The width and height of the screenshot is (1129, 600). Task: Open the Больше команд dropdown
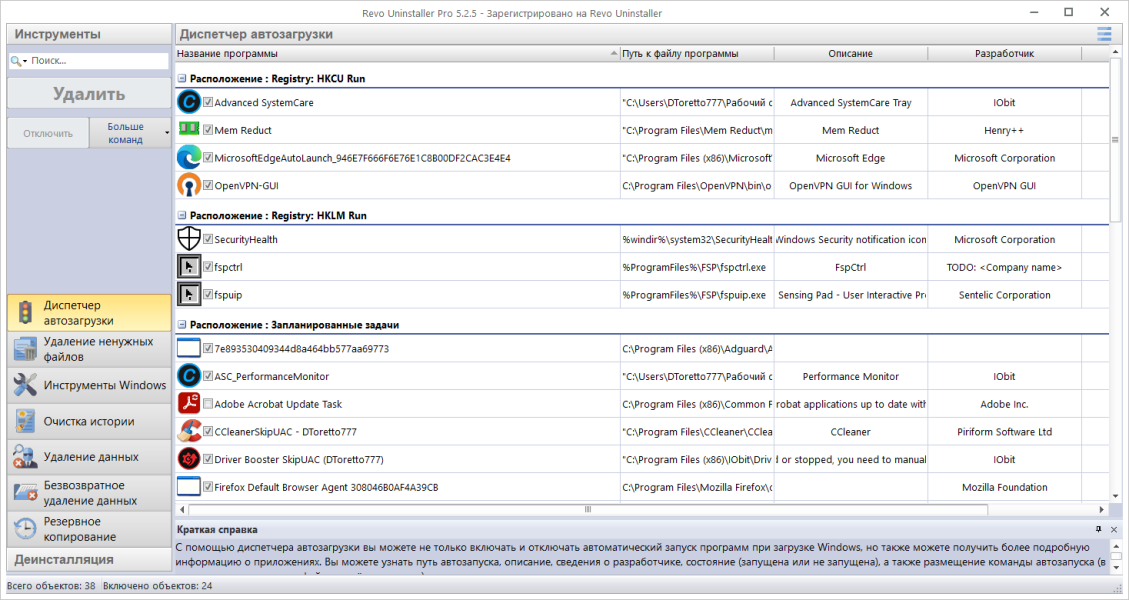[167, 133]
